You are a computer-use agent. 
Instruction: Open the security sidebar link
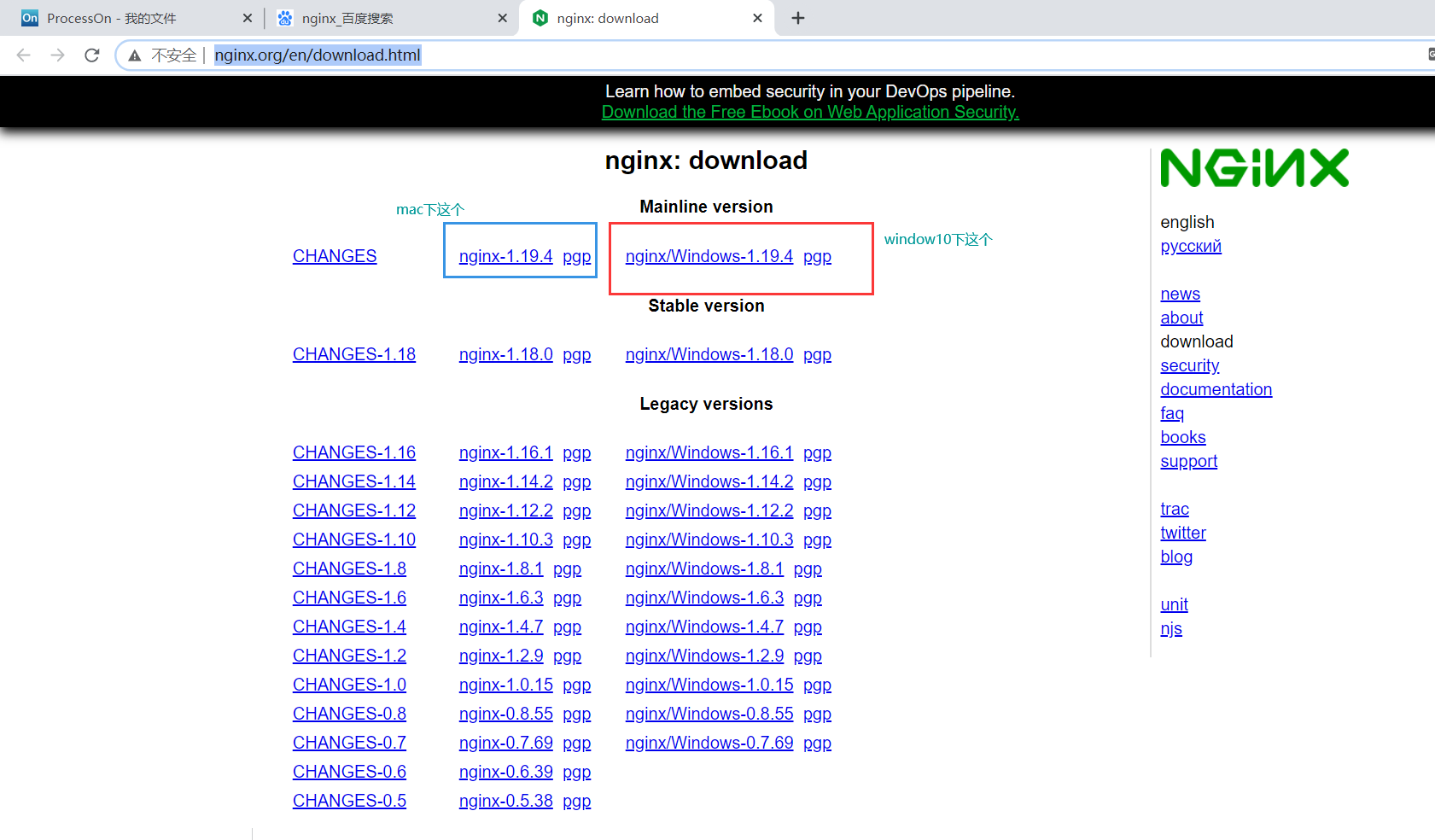click(x=1190, y=365)
